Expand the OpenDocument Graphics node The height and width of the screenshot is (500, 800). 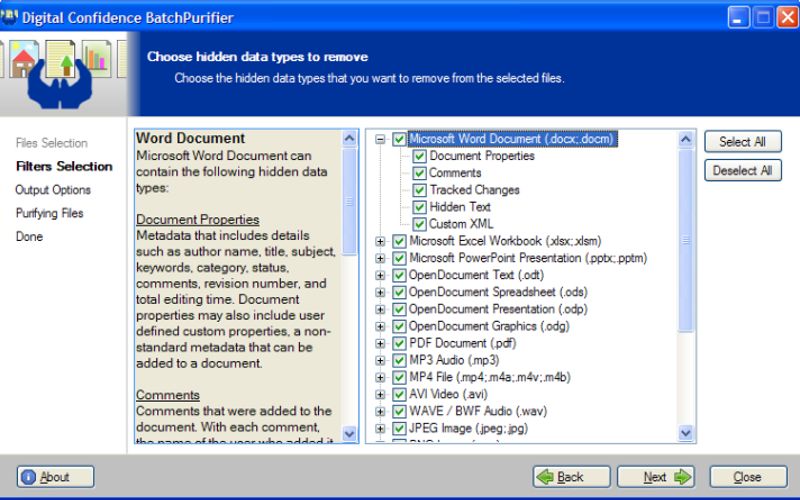380,327
